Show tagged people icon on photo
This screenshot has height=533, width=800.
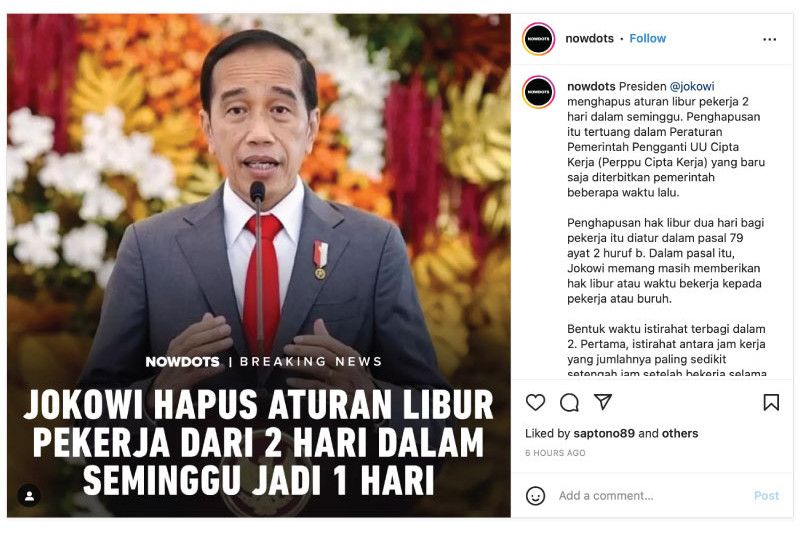29,496
